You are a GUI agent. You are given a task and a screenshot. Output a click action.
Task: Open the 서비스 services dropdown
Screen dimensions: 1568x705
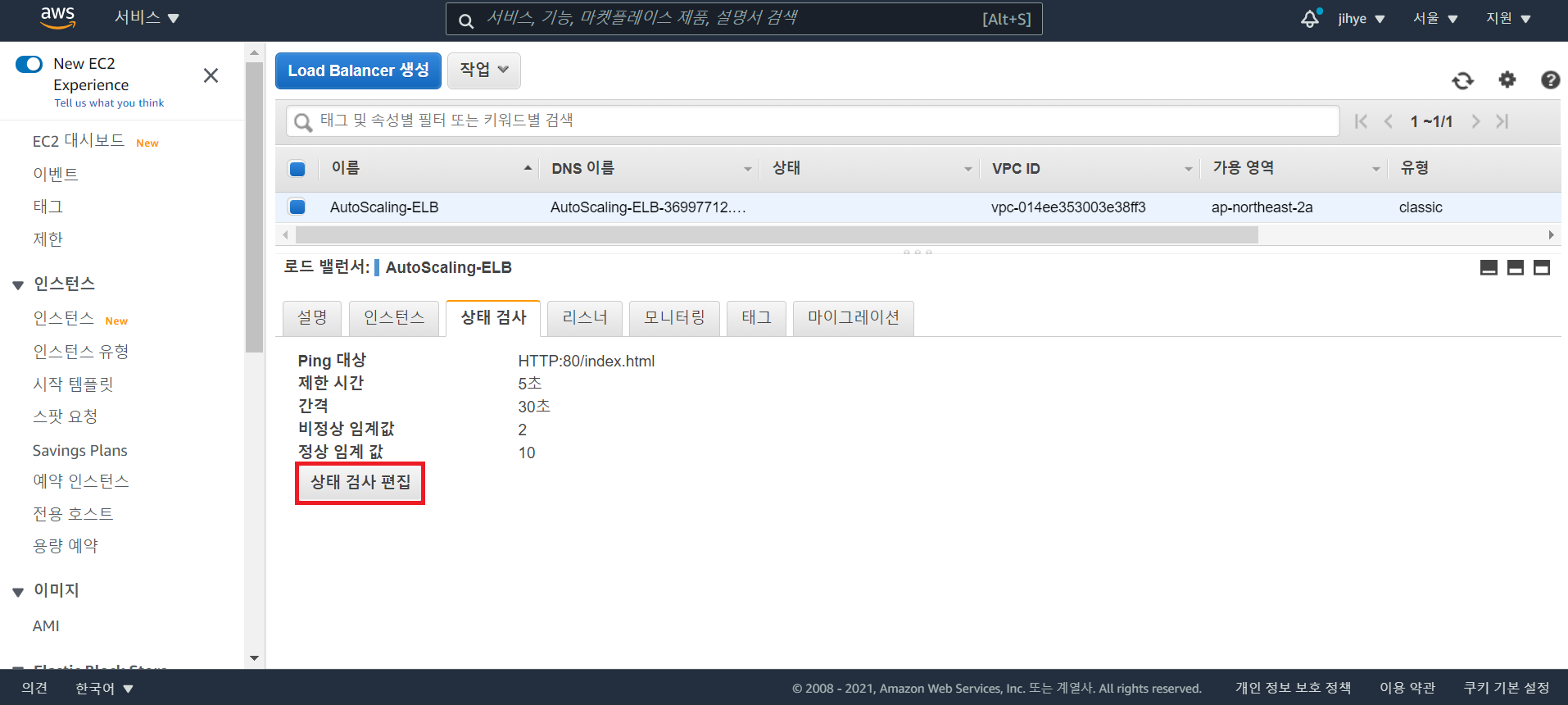[147, 18]
